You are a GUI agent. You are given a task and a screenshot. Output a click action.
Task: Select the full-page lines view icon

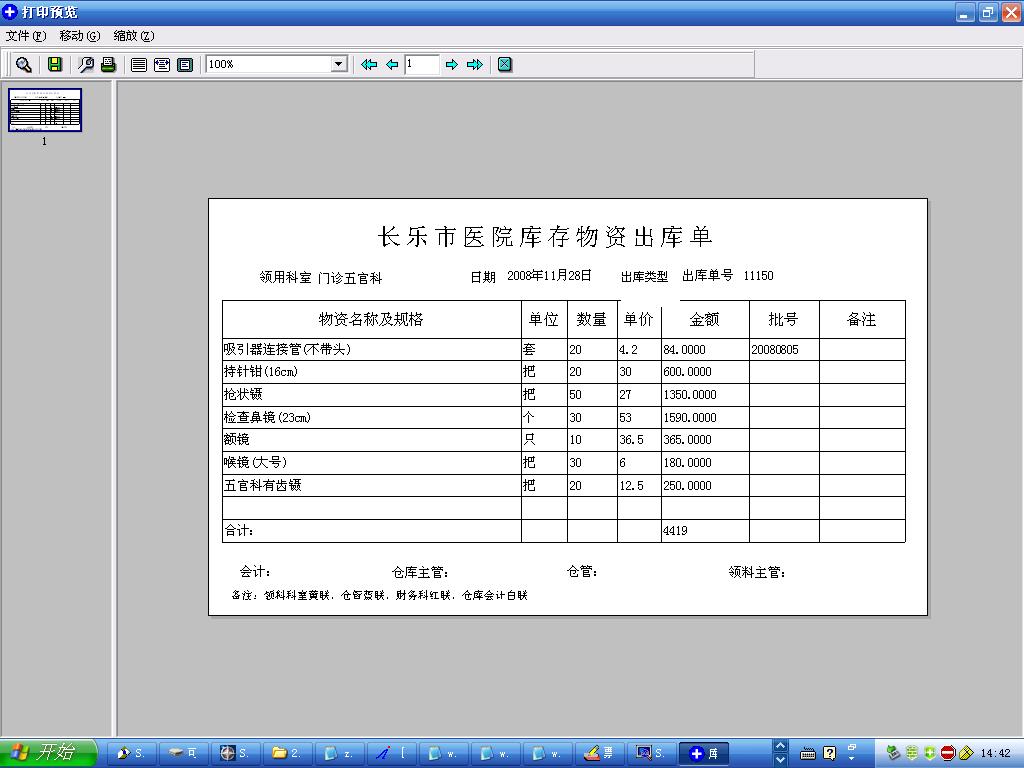coord(138,65)
